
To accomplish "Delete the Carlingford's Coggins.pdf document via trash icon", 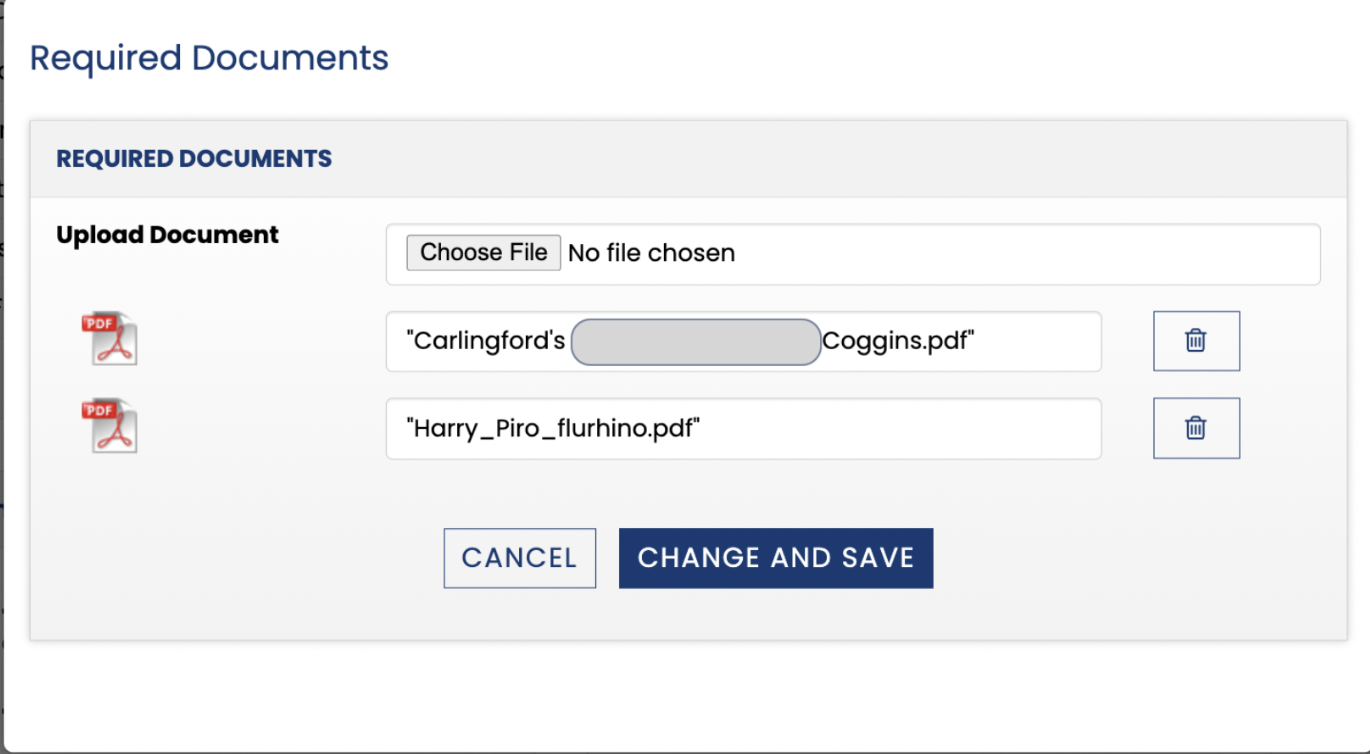I will pyautogui.click(x=1196, y=341).
